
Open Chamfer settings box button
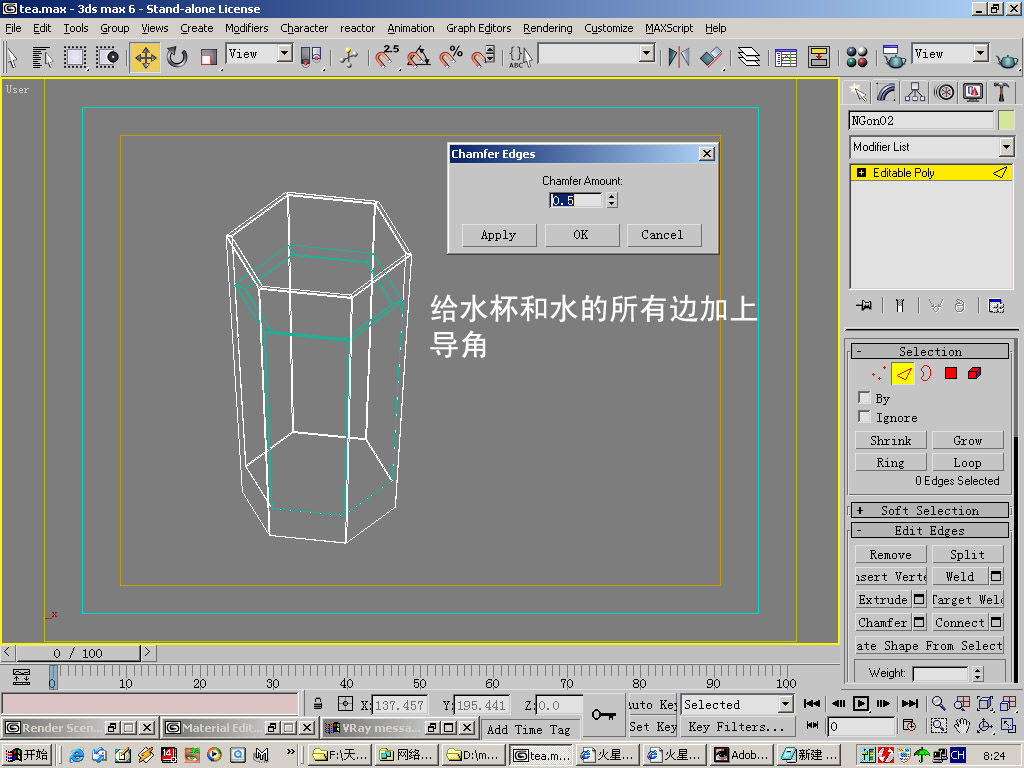click(x=920, y=622)
